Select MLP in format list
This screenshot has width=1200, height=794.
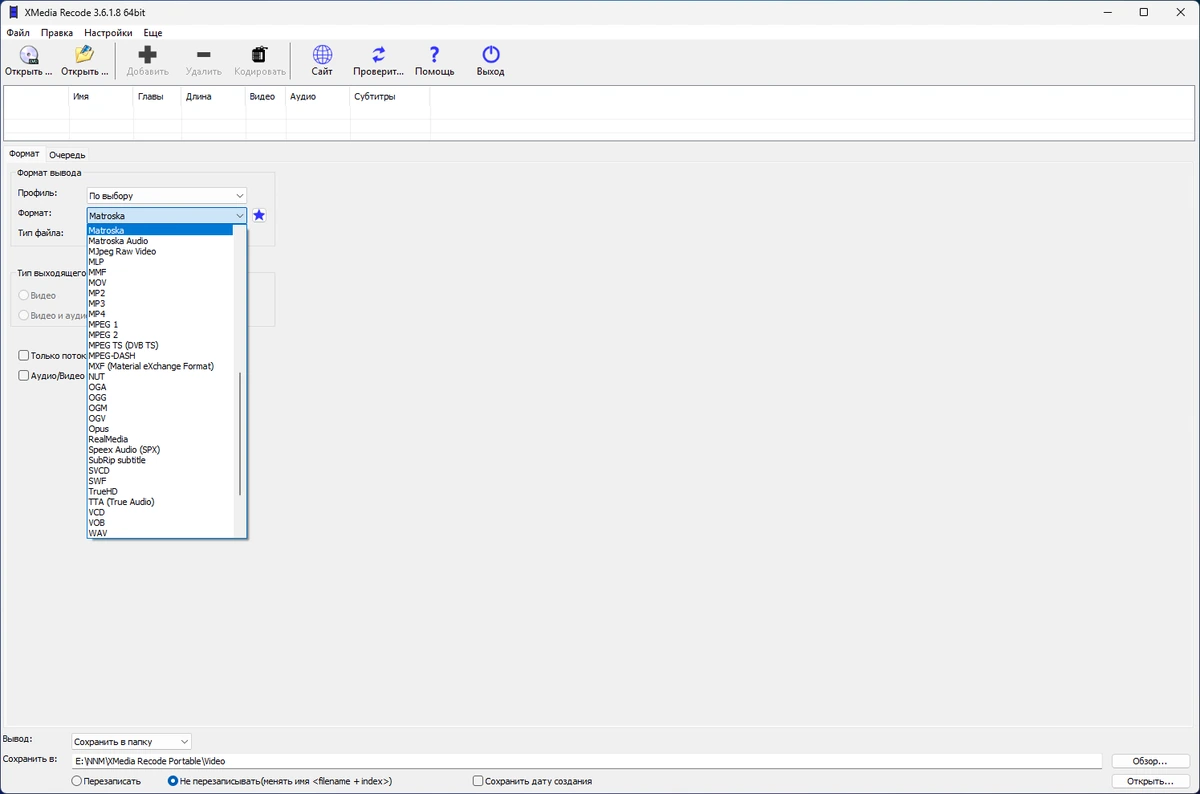tap(160, 262)
